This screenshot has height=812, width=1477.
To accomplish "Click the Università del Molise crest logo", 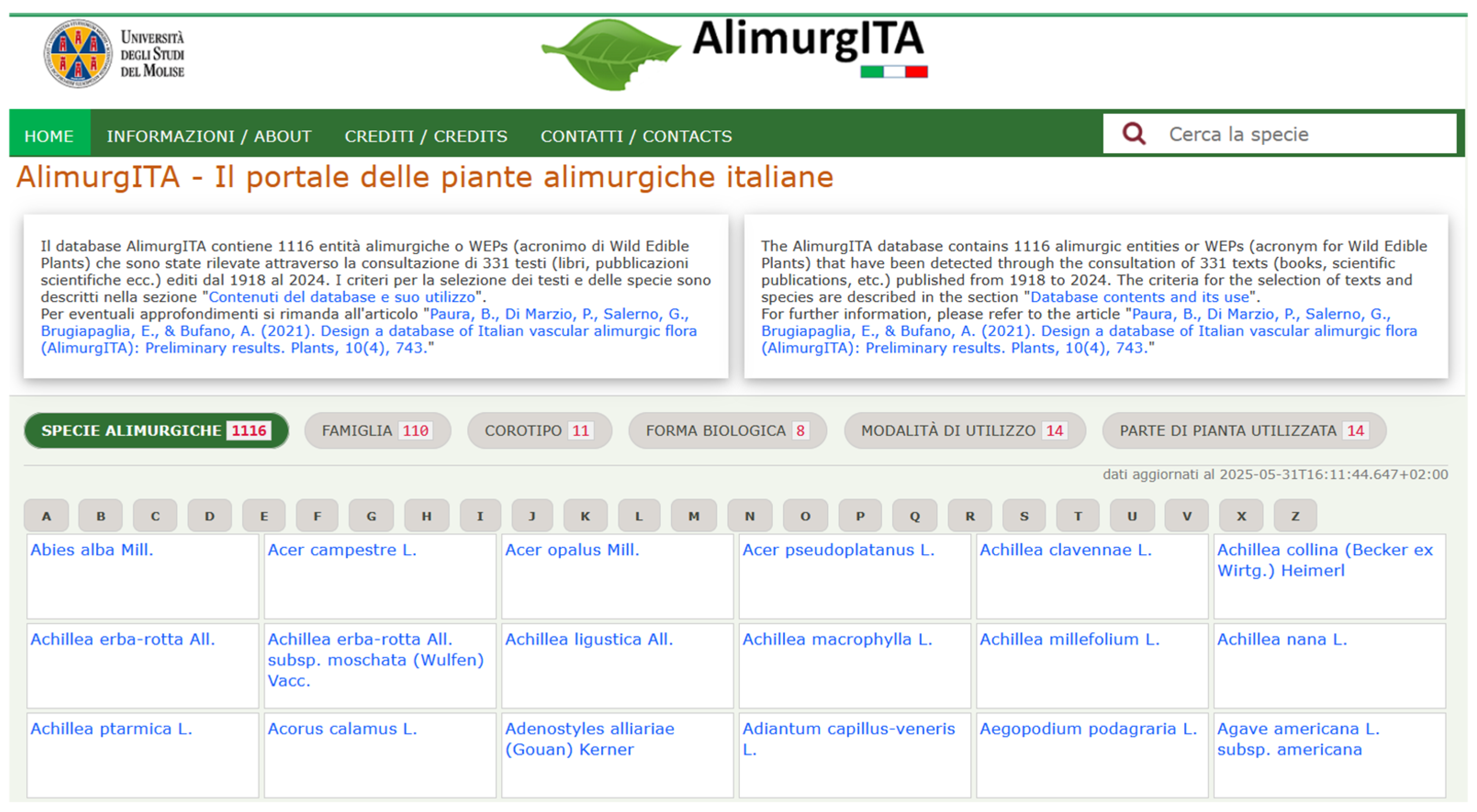I will click(78, 54).
